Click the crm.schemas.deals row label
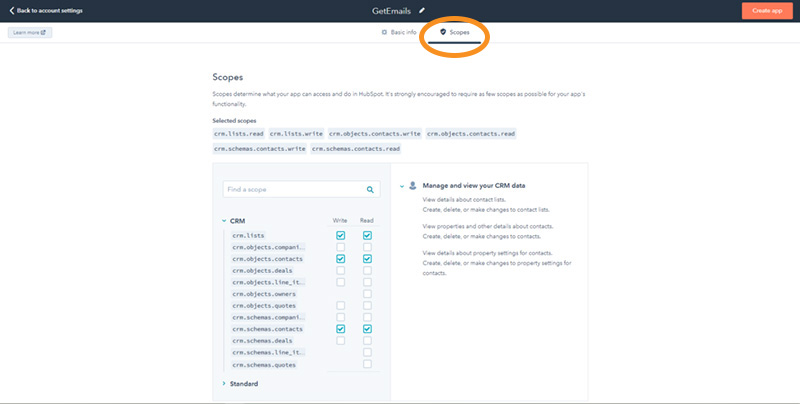 [262, 341]
